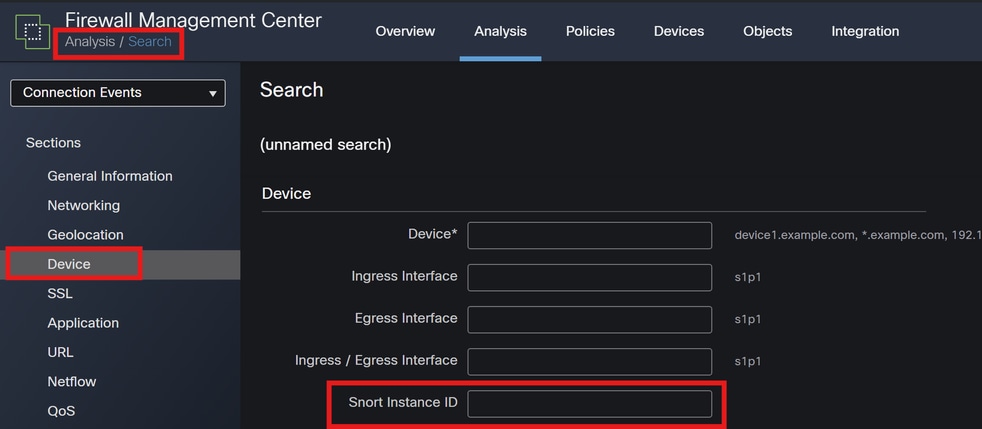
Task: Focus the Egress Interface input field
Action: coord(589,319)
